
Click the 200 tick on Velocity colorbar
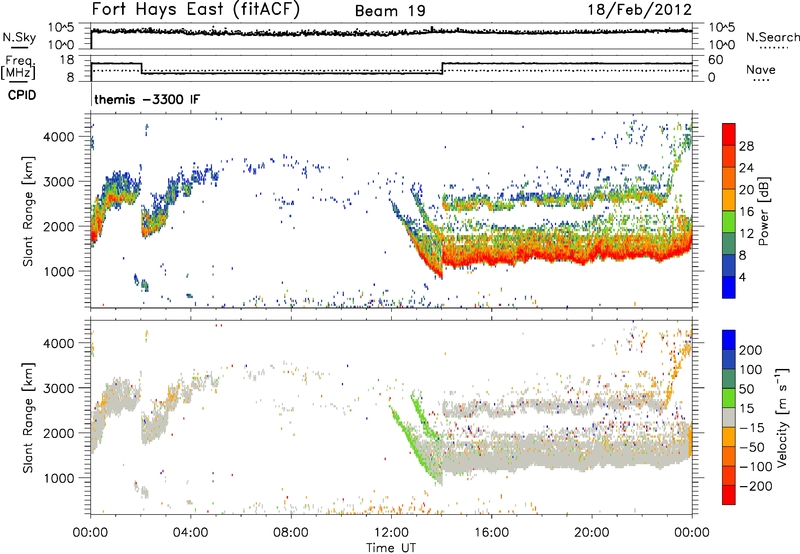coord(751,350)
